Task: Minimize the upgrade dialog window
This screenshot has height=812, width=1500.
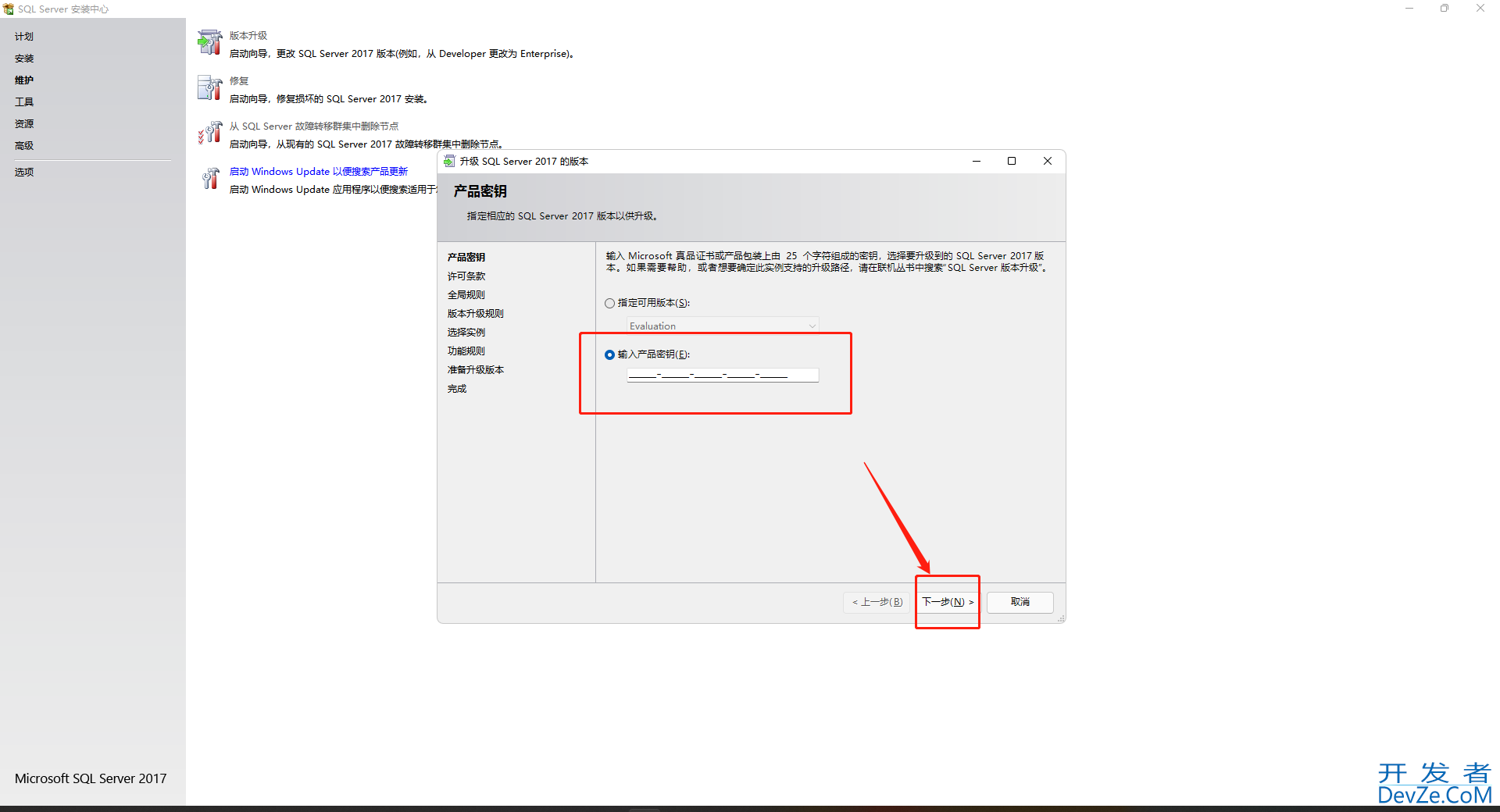Action: tap(977, 161)
